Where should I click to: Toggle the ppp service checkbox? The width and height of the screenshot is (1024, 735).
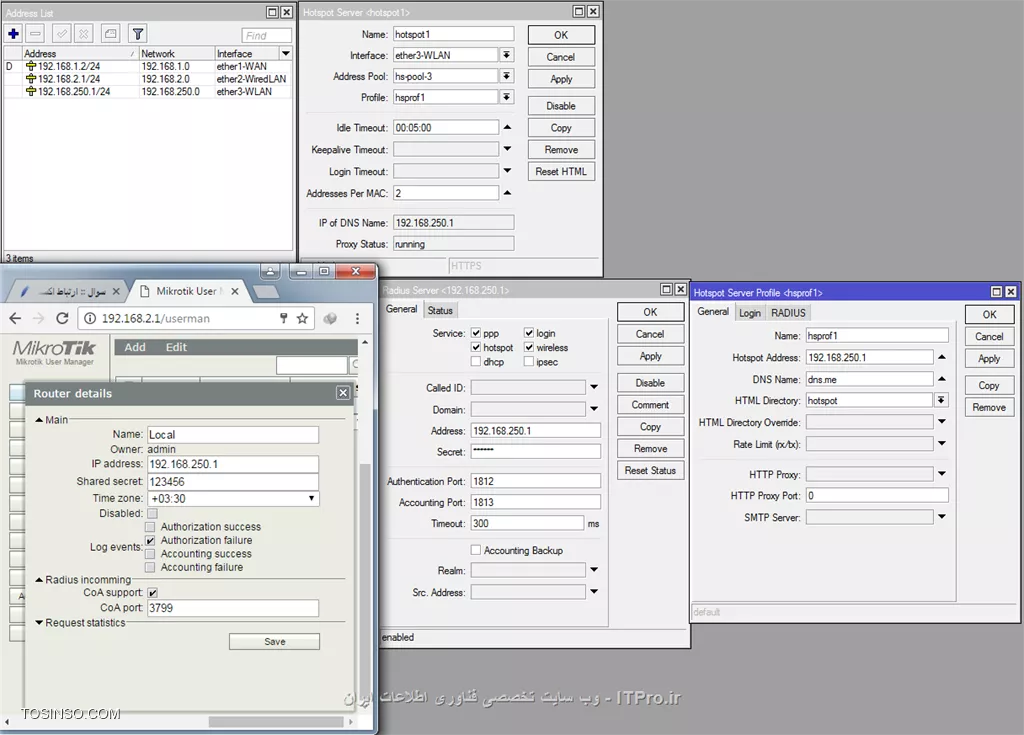[476, 333]
